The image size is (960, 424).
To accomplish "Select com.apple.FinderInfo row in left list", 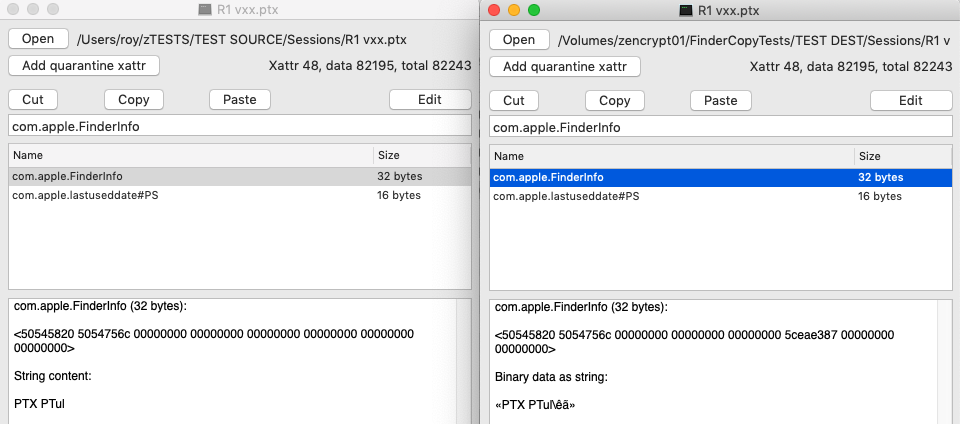I will coord(240,177).
